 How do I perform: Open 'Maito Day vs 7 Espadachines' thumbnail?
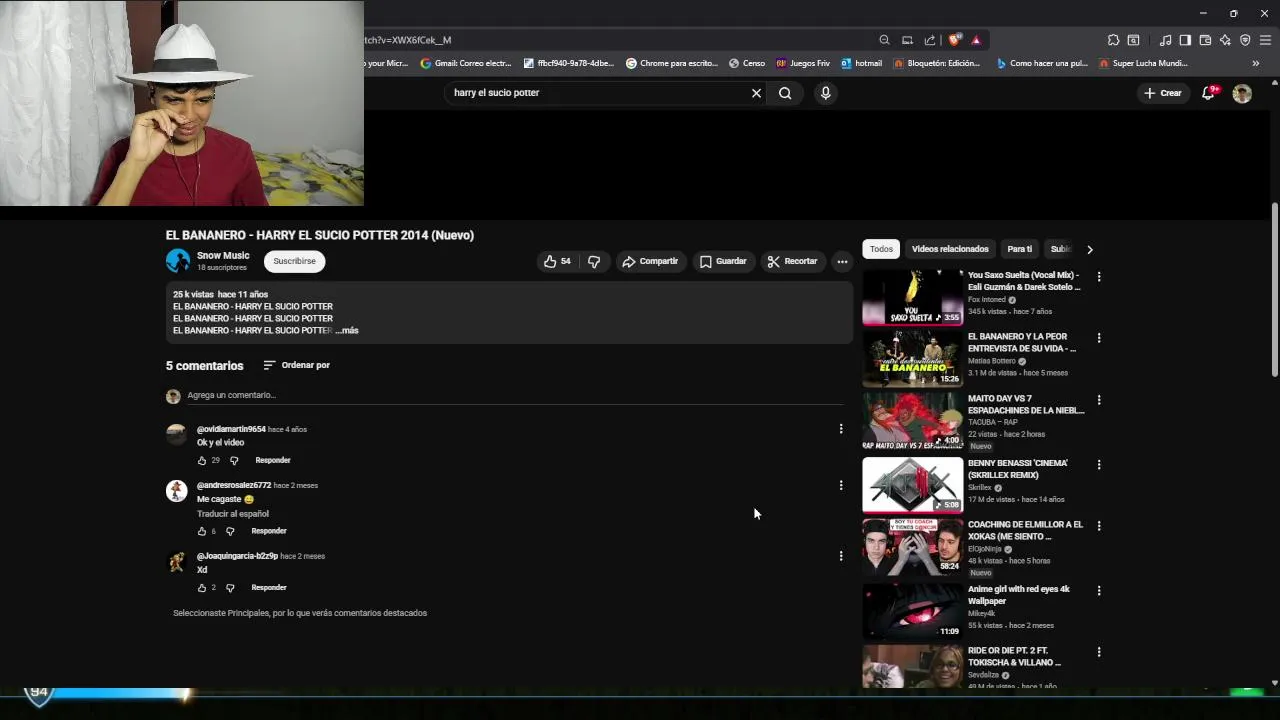tap(913, 420)
